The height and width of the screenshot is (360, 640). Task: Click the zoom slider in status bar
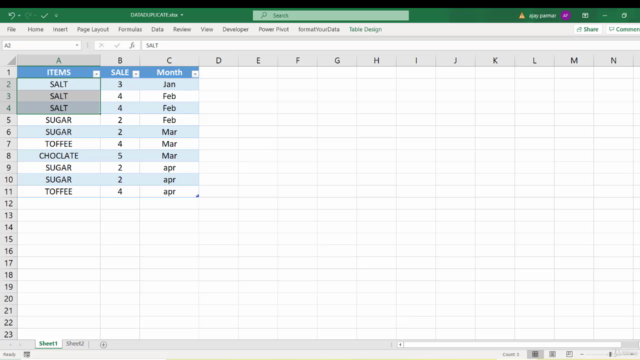click(610, 354)
